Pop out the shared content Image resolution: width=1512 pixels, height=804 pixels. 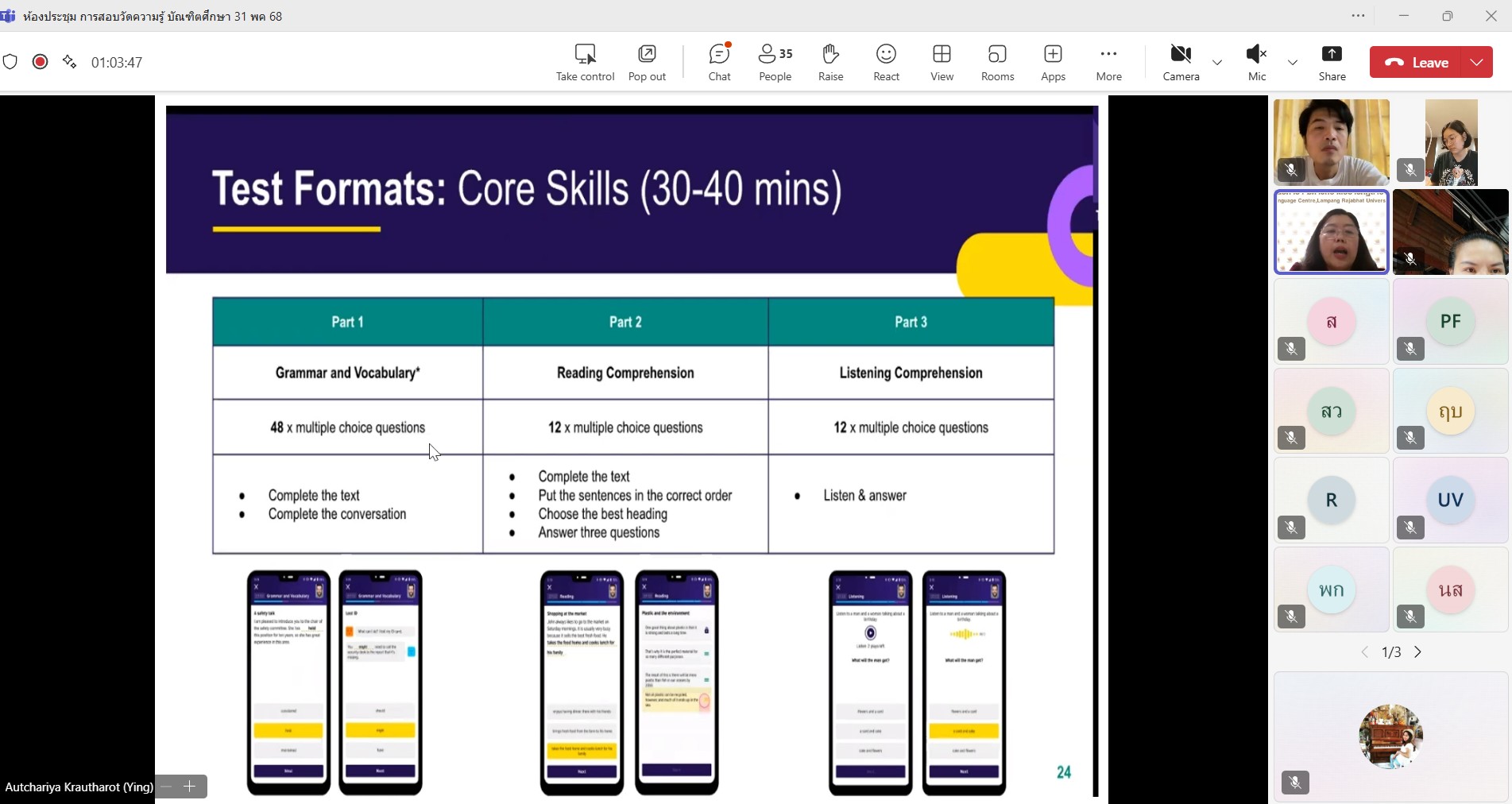coord(647,62)
